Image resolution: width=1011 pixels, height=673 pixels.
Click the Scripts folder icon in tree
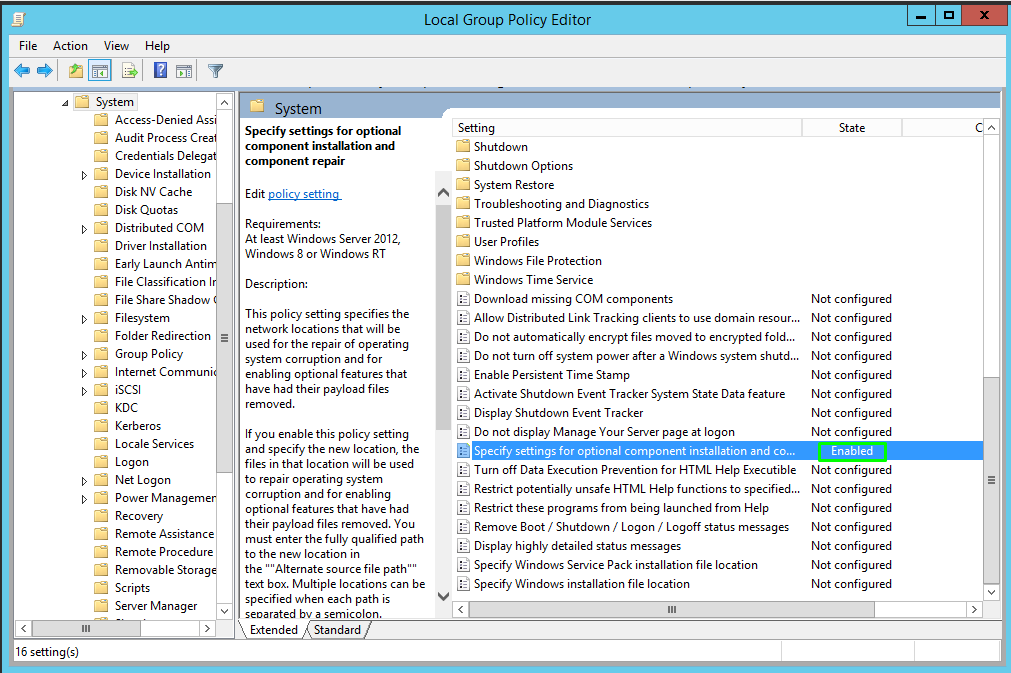pos(101,587)
